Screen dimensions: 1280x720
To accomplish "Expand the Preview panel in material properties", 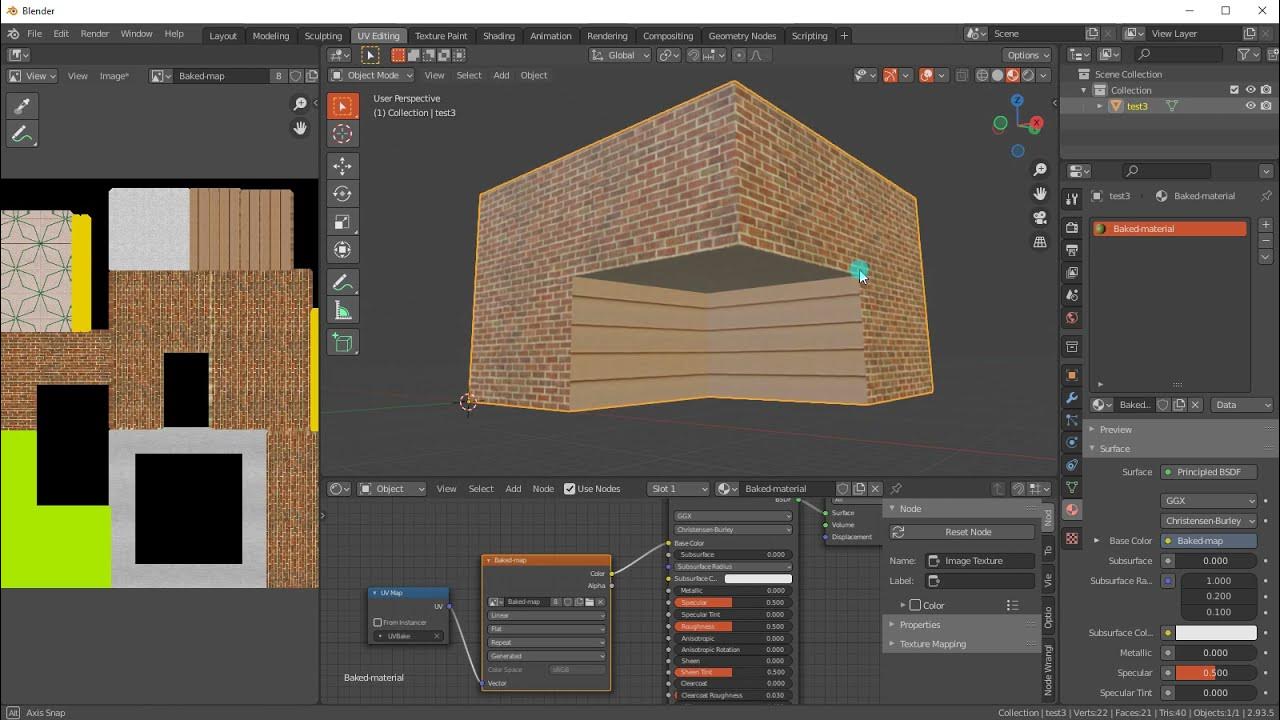I will pyautogui.click(x=1115, y=429).
